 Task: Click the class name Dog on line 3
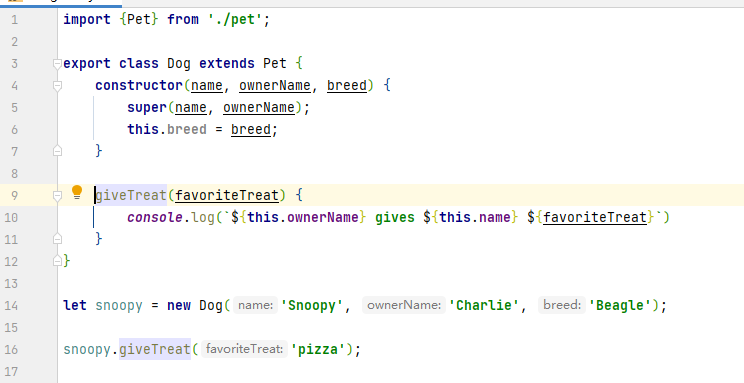tap(179, 64)
